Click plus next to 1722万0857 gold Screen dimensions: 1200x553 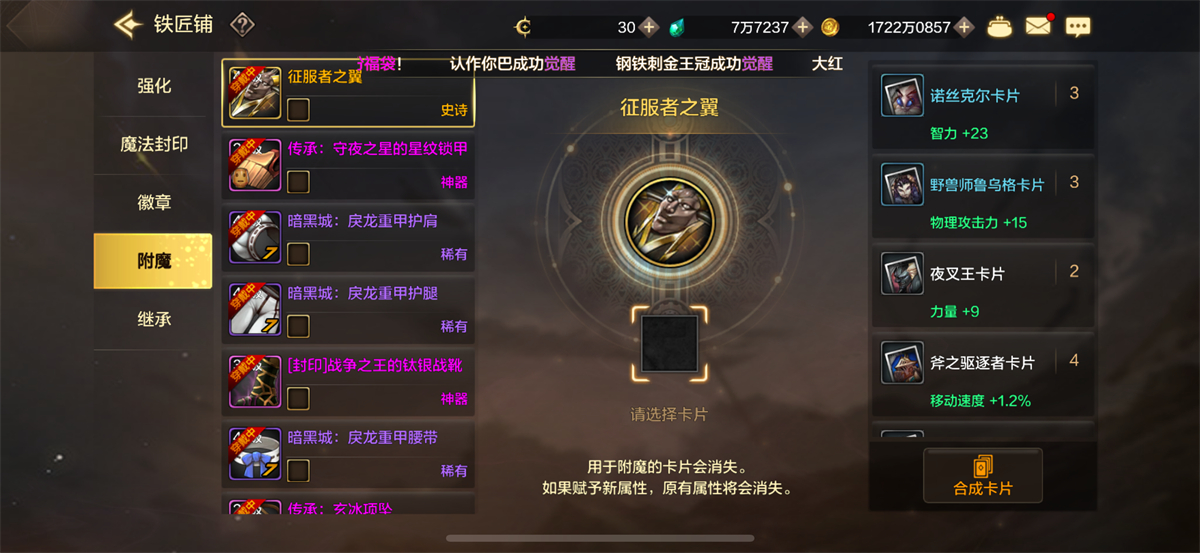[x=964, y=27]
